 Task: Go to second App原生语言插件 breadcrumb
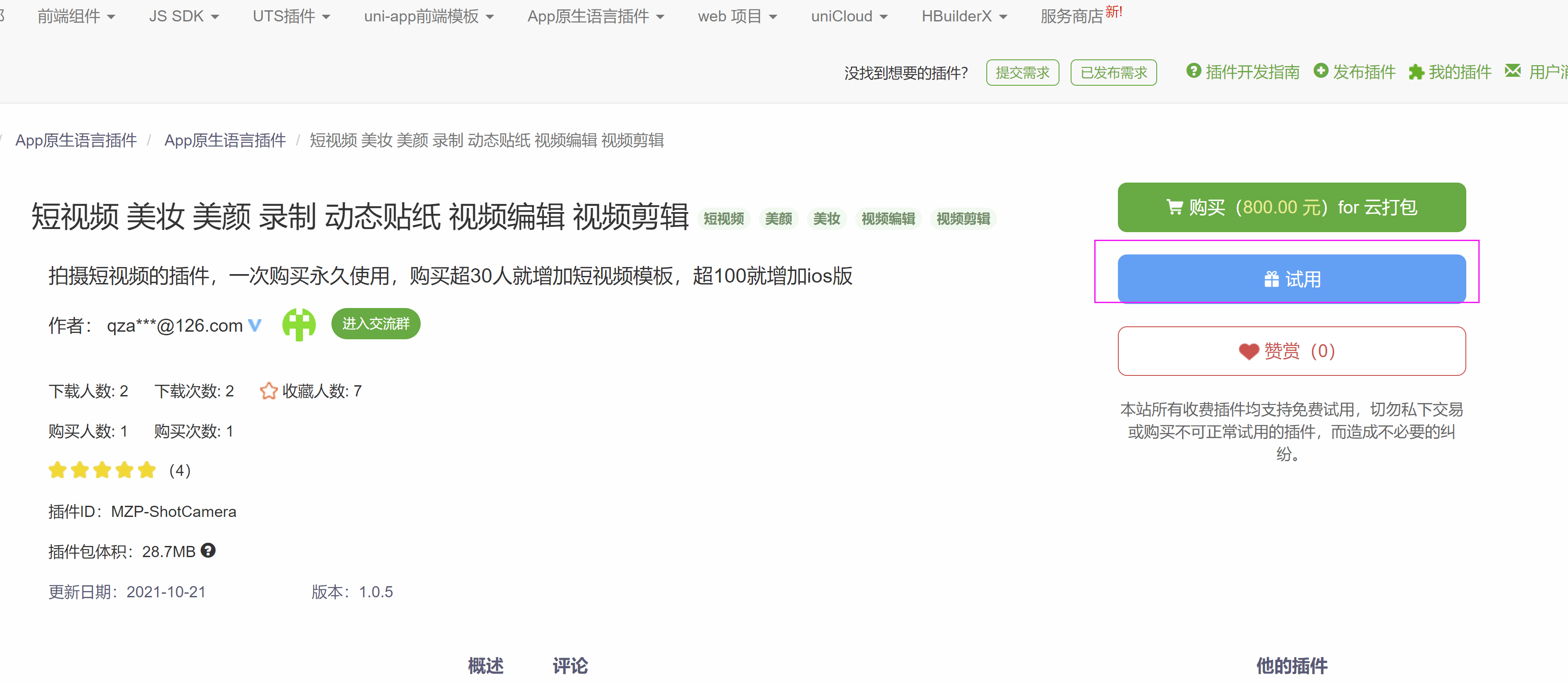click(x=225, y=140)
